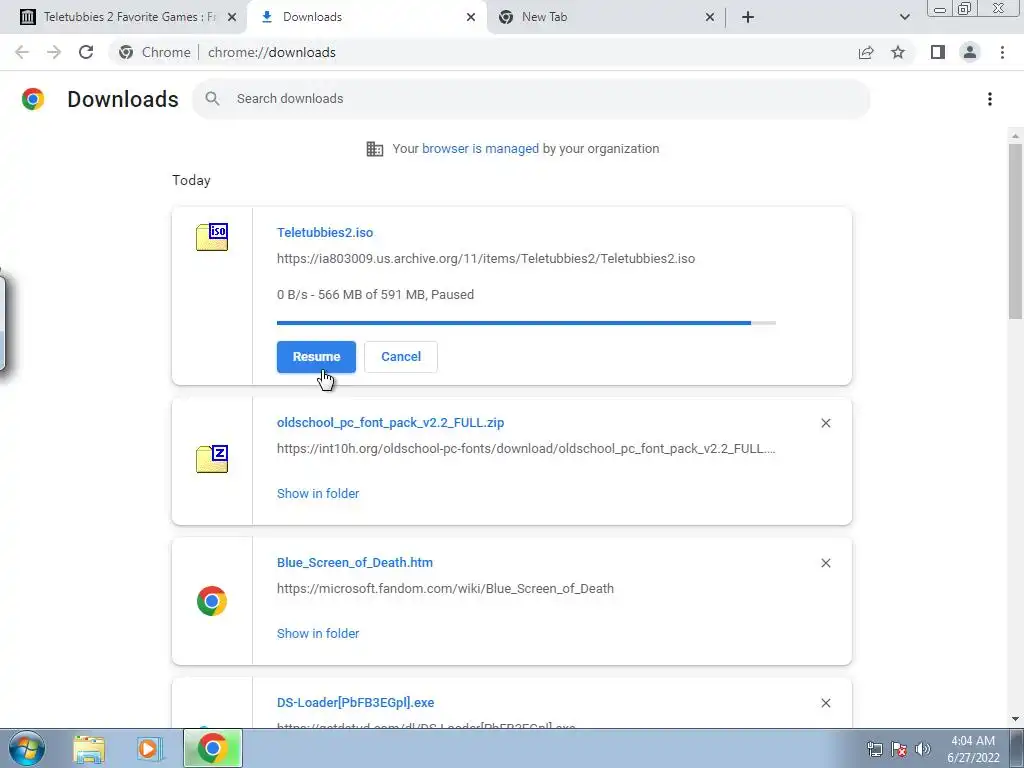The width and height of the screenshot is (1024, 768).
Task: Click the microsoft.fandom.com URL text
Action: pyautogui.click(x=445, y=588)
